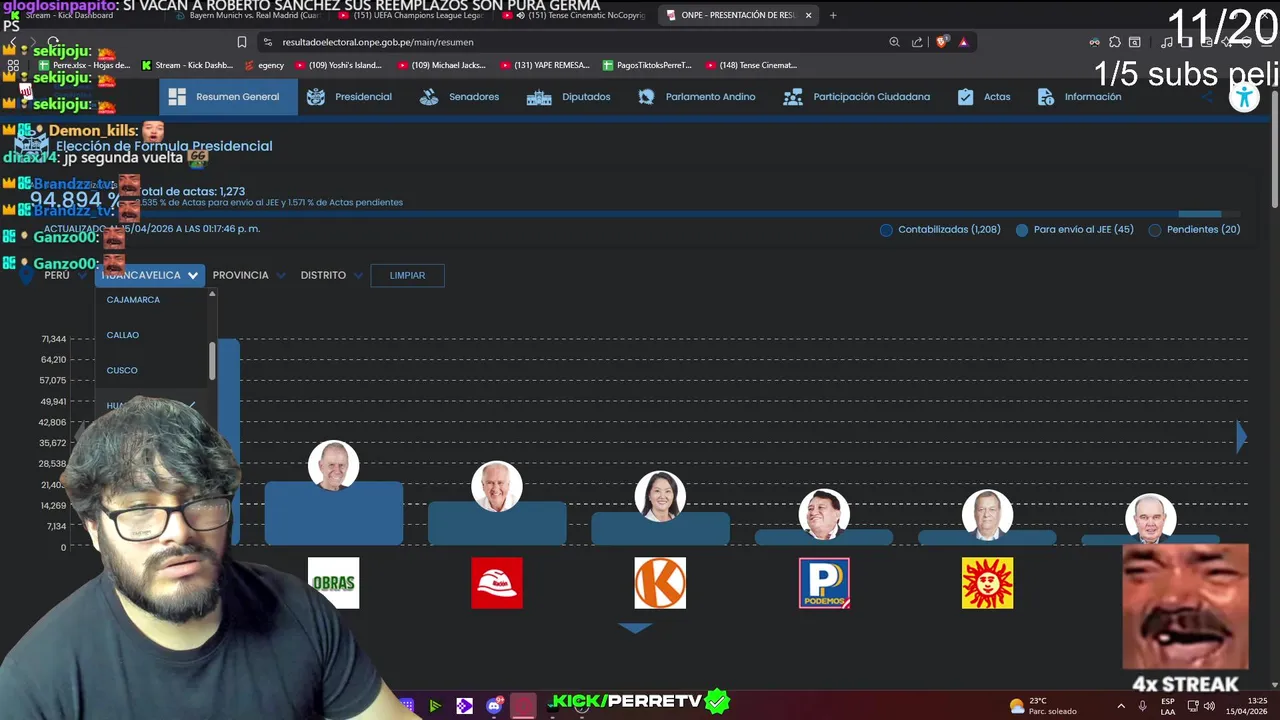The height and width of the screenshot is (720, 1280).
Task: Choose CUSCO from department list
Action: (122, 370)
